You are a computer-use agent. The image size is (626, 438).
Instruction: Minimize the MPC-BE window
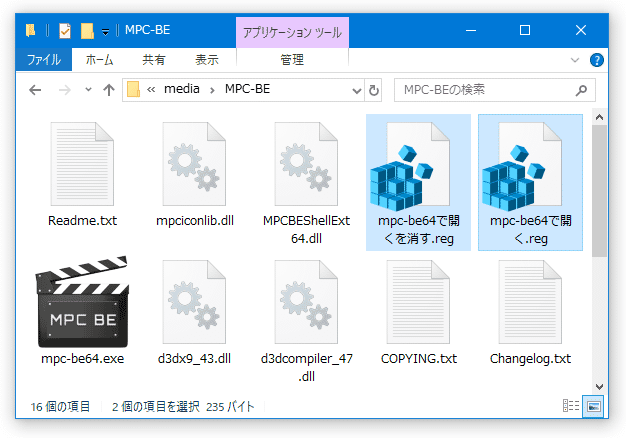(x=471, y=30)
